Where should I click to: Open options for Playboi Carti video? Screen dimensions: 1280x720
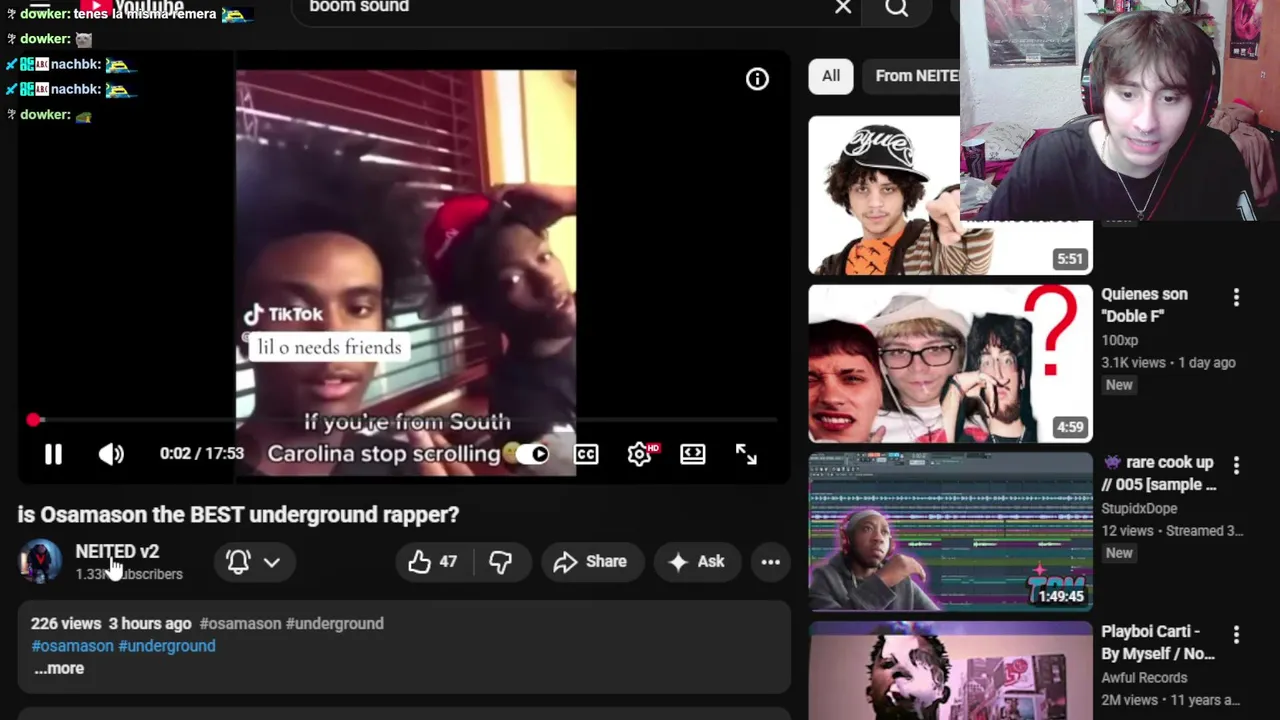click(x=1236, y=634)
